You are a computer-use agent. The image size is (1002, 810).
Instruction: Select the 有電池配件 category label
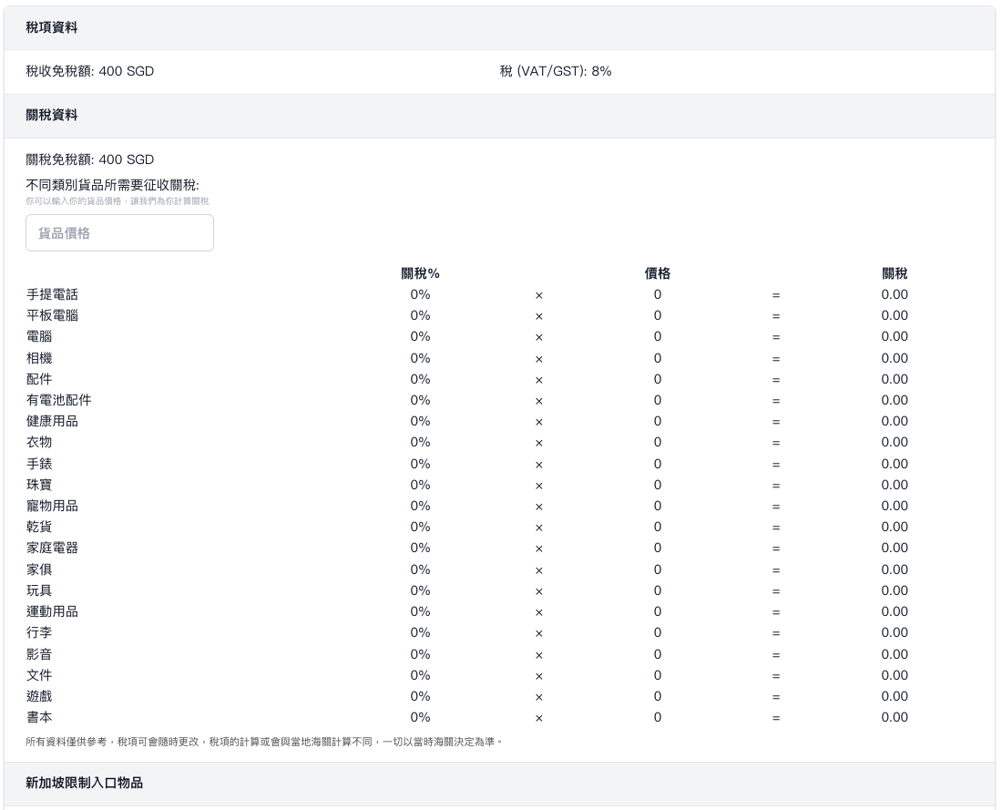[x=59, y=400]
